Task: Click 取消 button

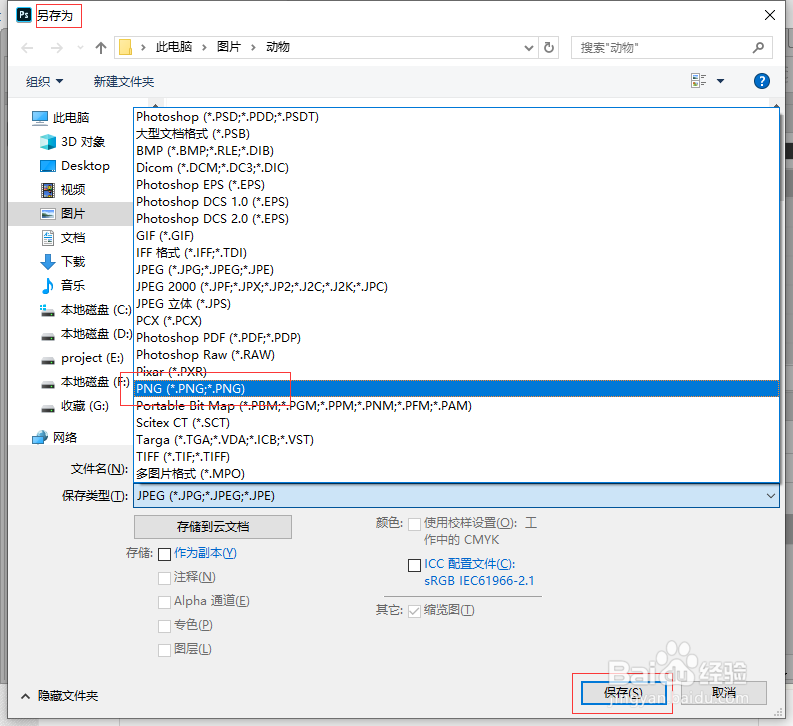Action: (x=724, y=693)
